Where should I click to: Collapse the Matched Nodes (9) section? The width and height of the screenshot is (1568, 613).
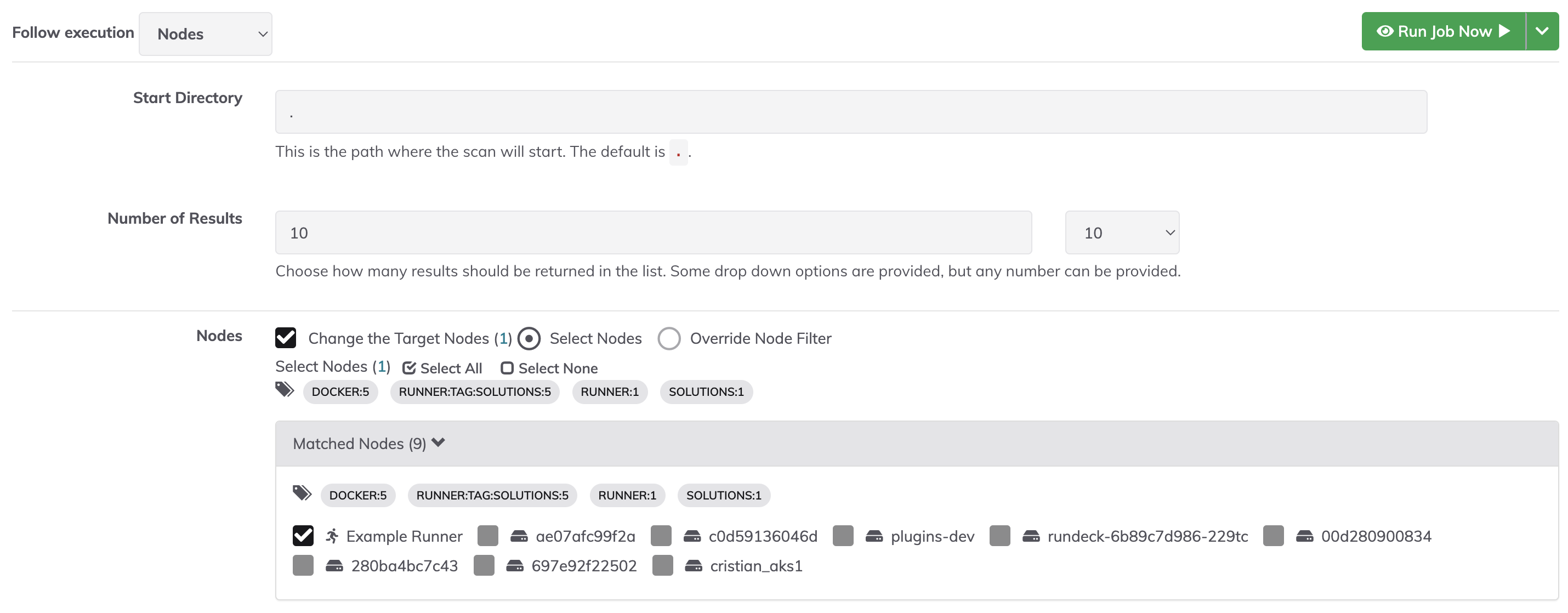click(369, 443)
